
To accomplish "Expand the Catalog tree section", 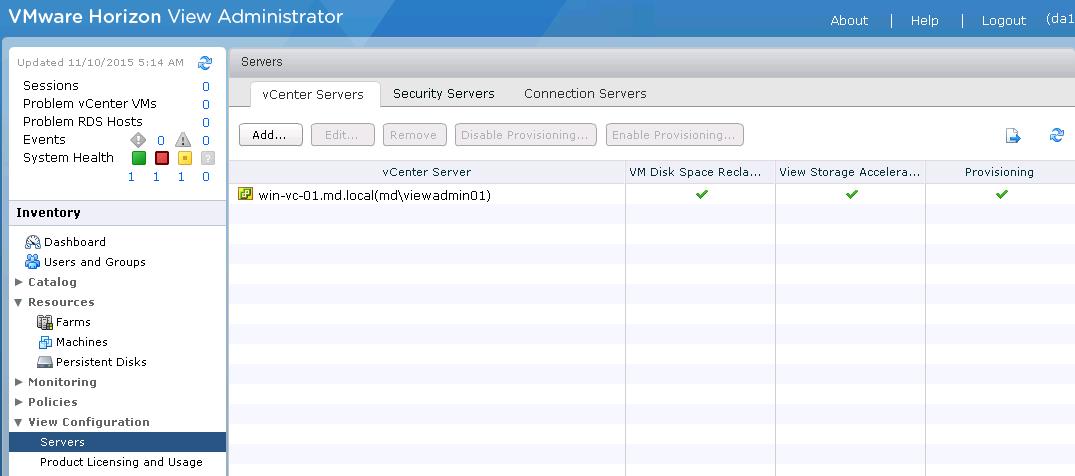I will click(19, 282).
